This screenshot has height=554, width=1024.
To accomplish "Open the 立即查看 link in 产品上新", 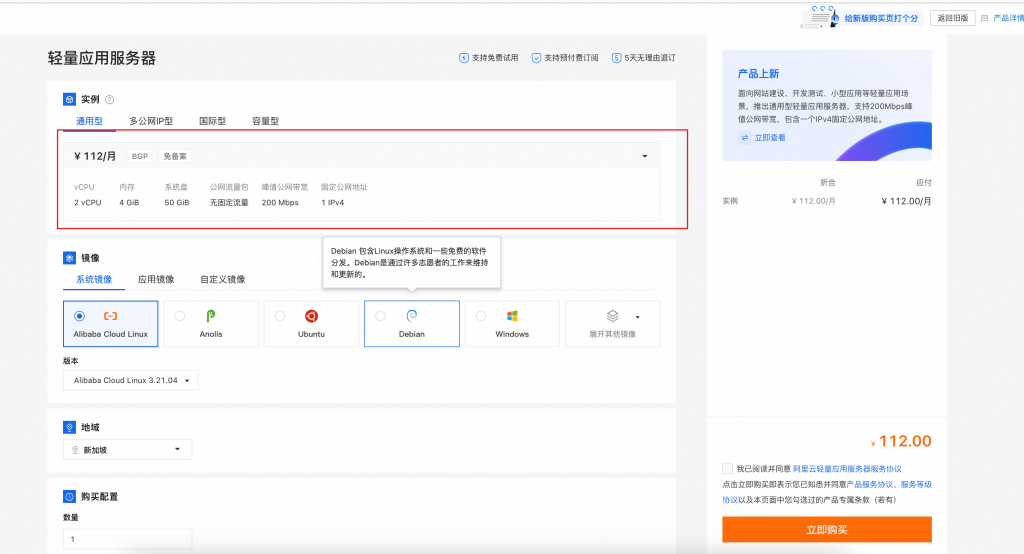I will click(x=769, y=138).
